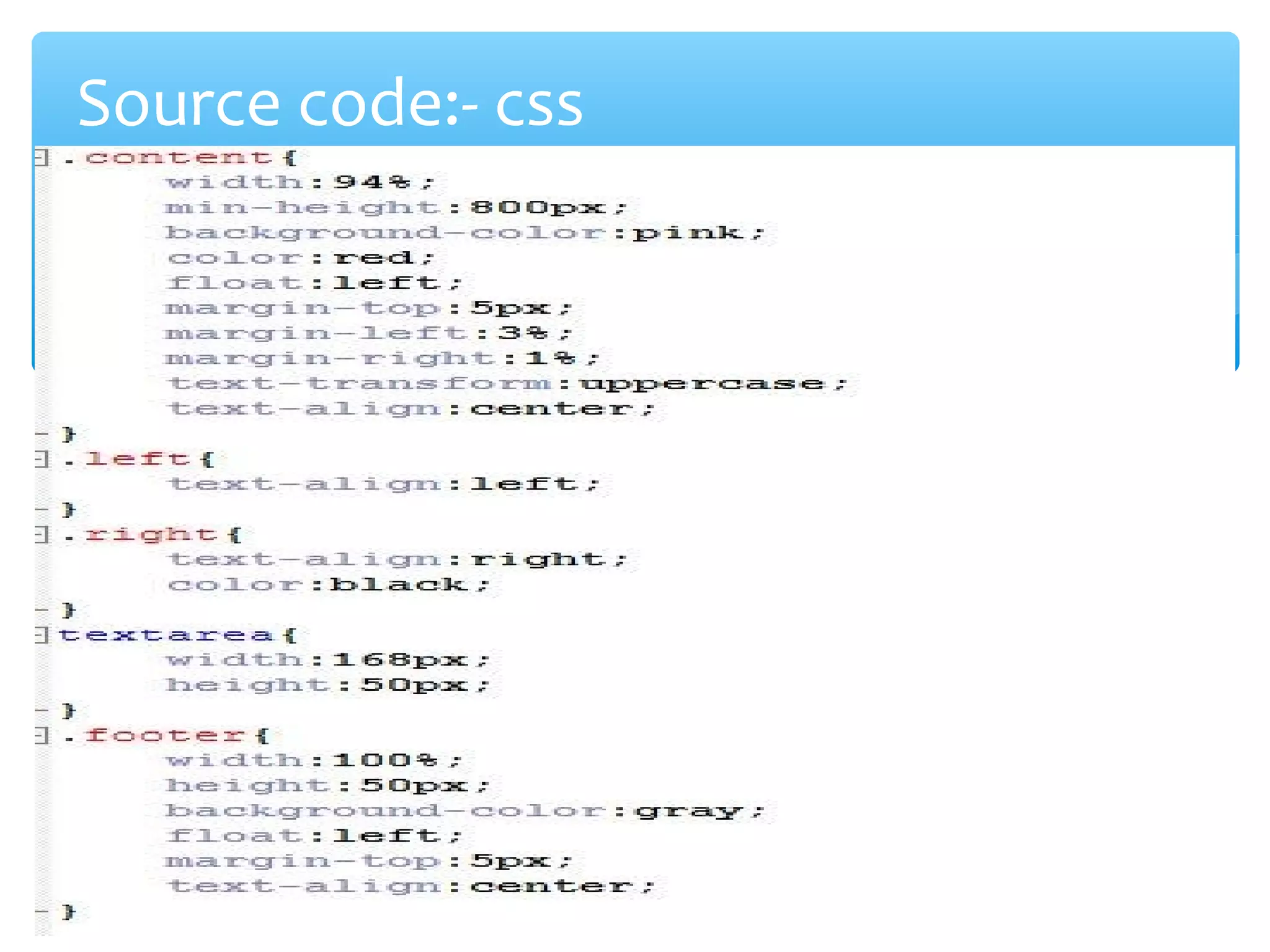The image size is (1270, 952).
Task: Click the .content selector name
Action: pyautogui.click(x=179, y=157)
